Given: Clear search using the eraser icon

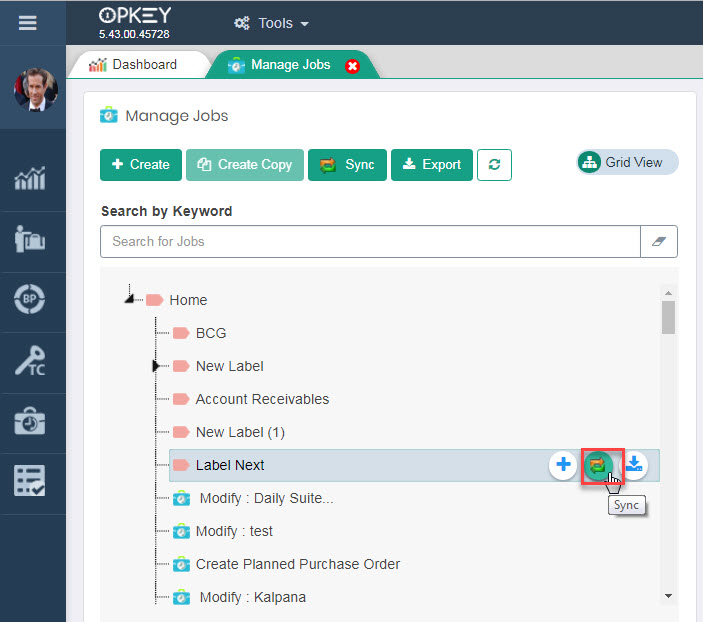Looking at the screenshot, I should pyautogui.click(x=658, y=241).
